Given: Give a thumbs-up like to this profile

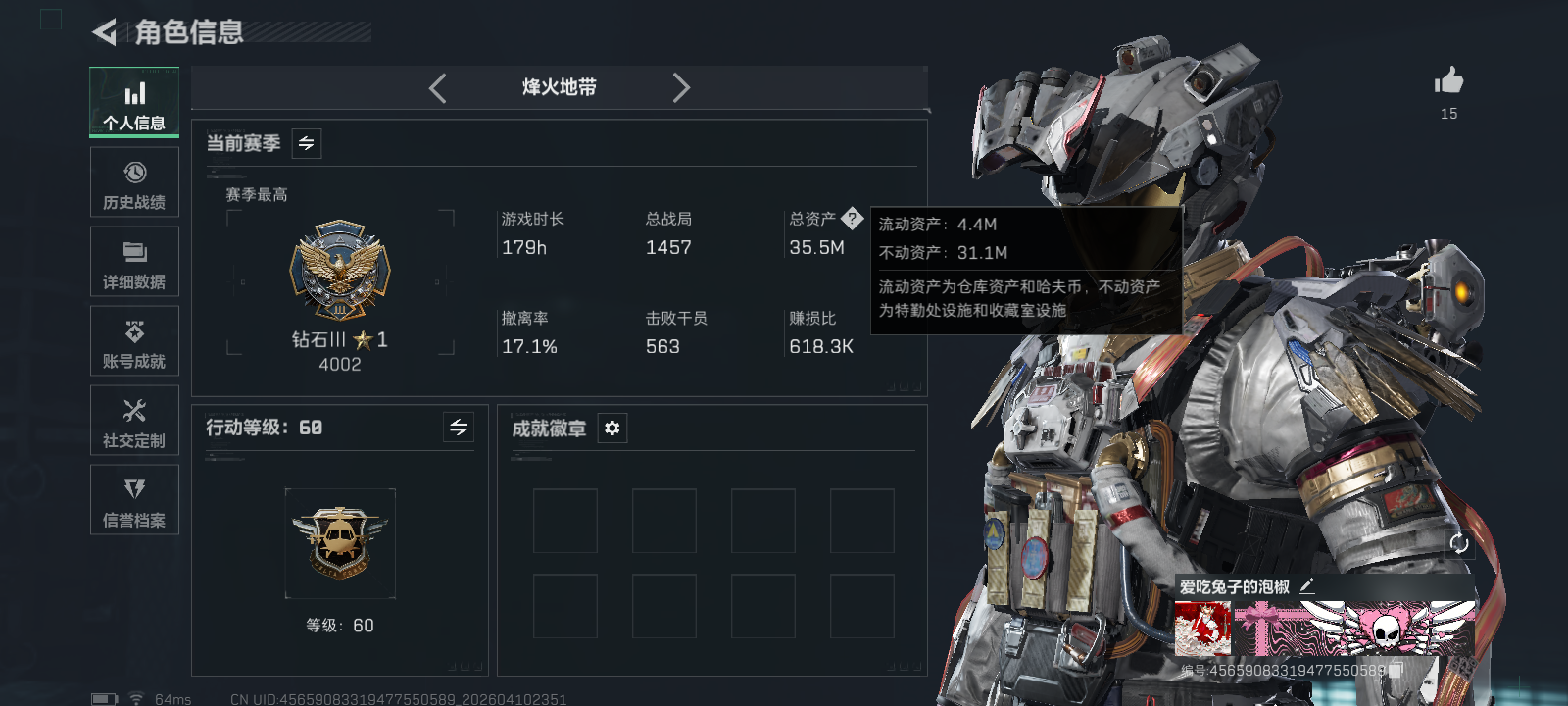Looking at the screenshot, I should (x=1448, y=80).
